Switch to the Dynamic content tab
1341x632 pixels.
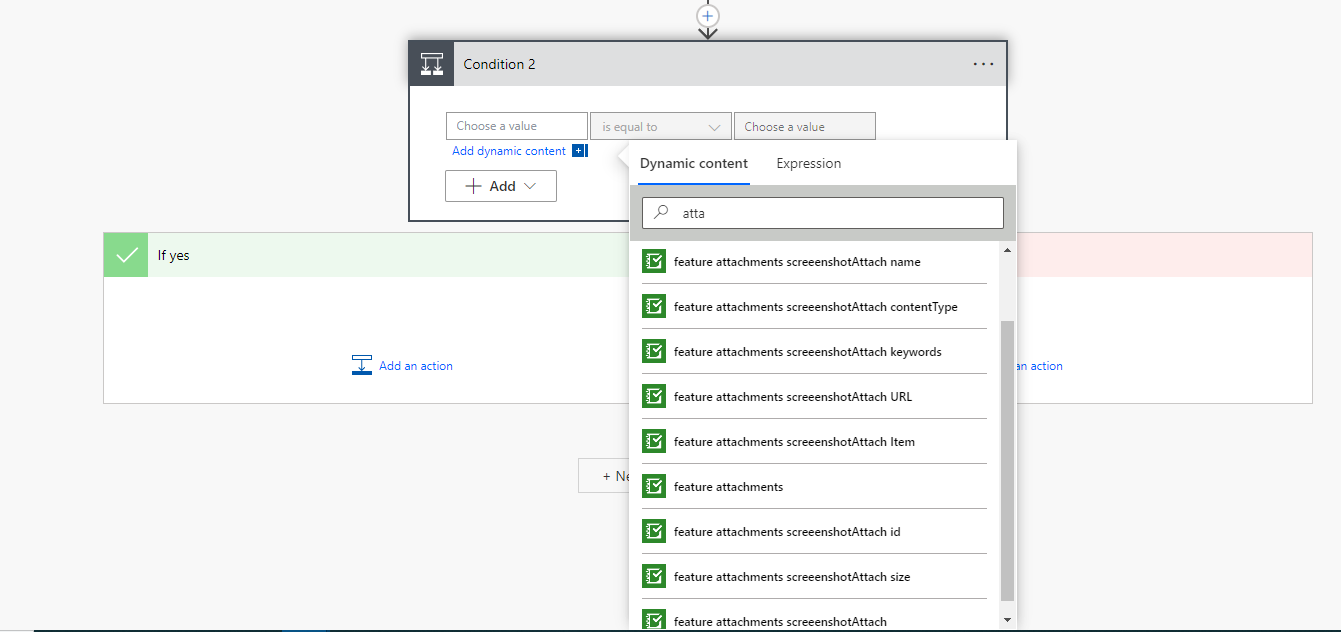[693, 163]
